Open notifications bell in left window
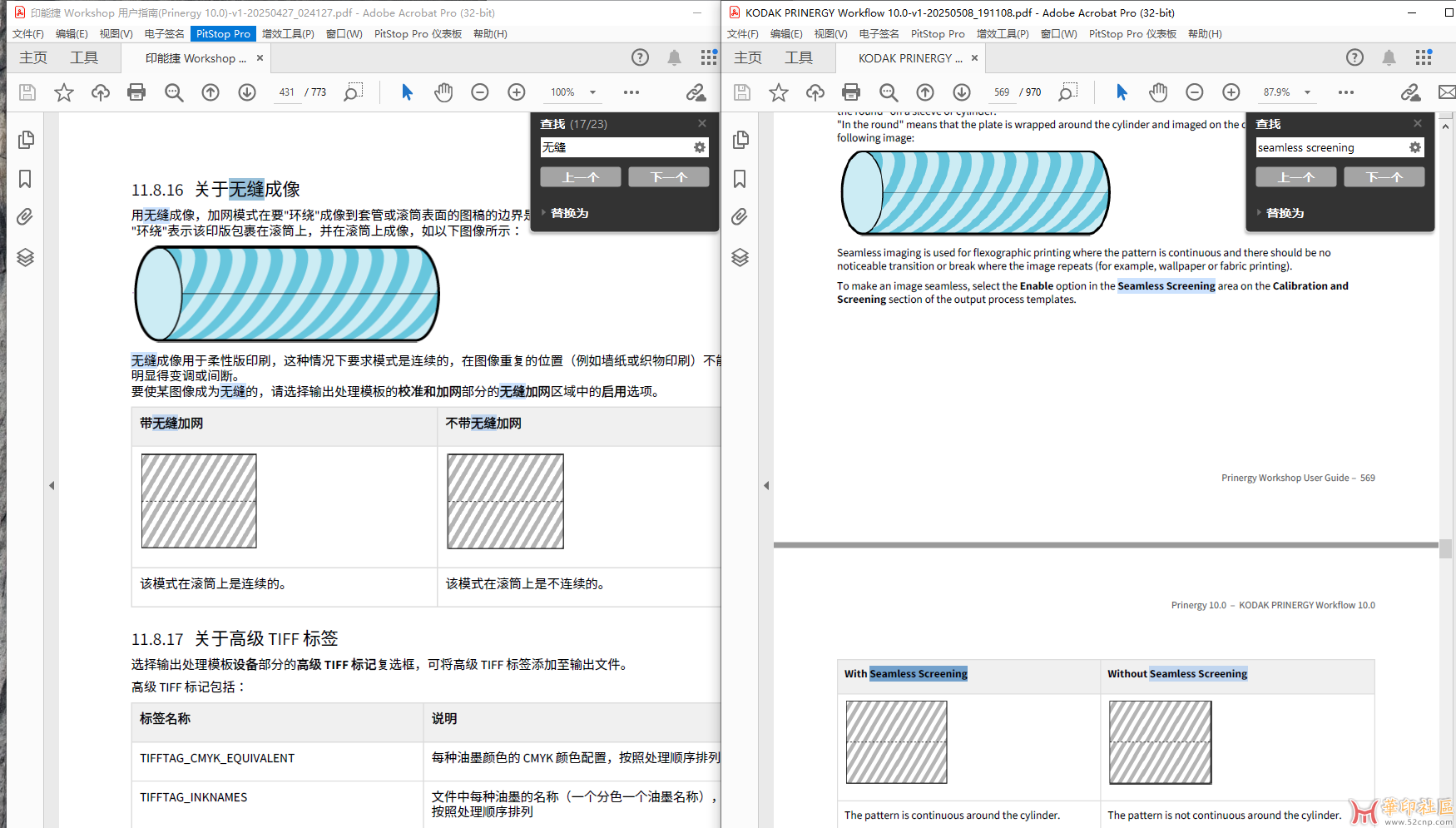 [x=675, y=57]
